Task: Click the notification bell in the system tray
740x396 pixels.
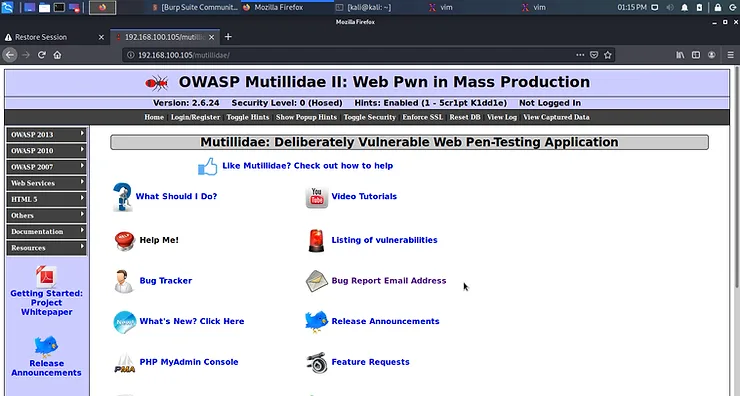Action: point(684,7)
